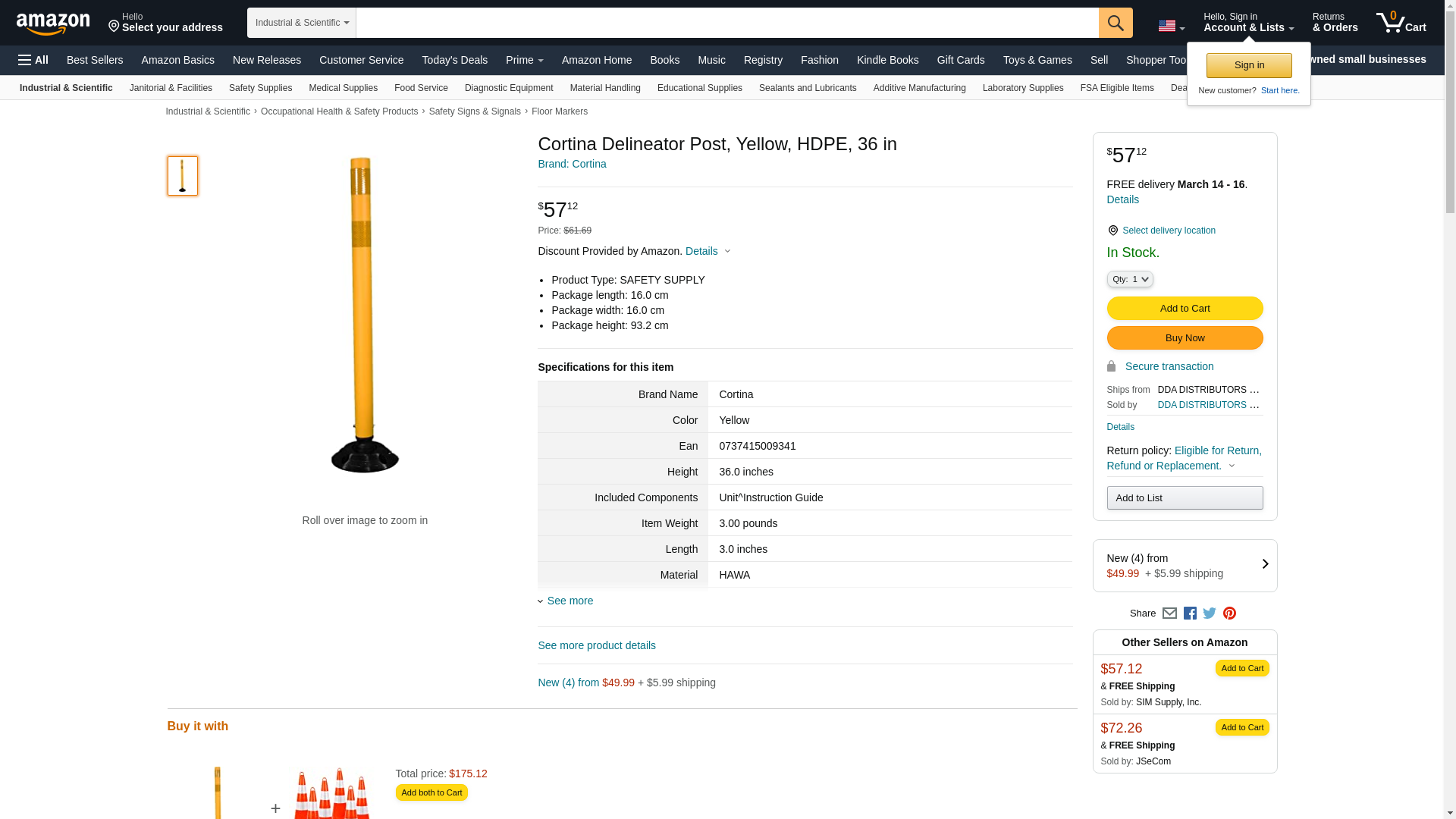Image resolution: width=1456 pixels, height=819 pixels.
Task: Share product on Facebook icon
Action: coord(1190,613)
